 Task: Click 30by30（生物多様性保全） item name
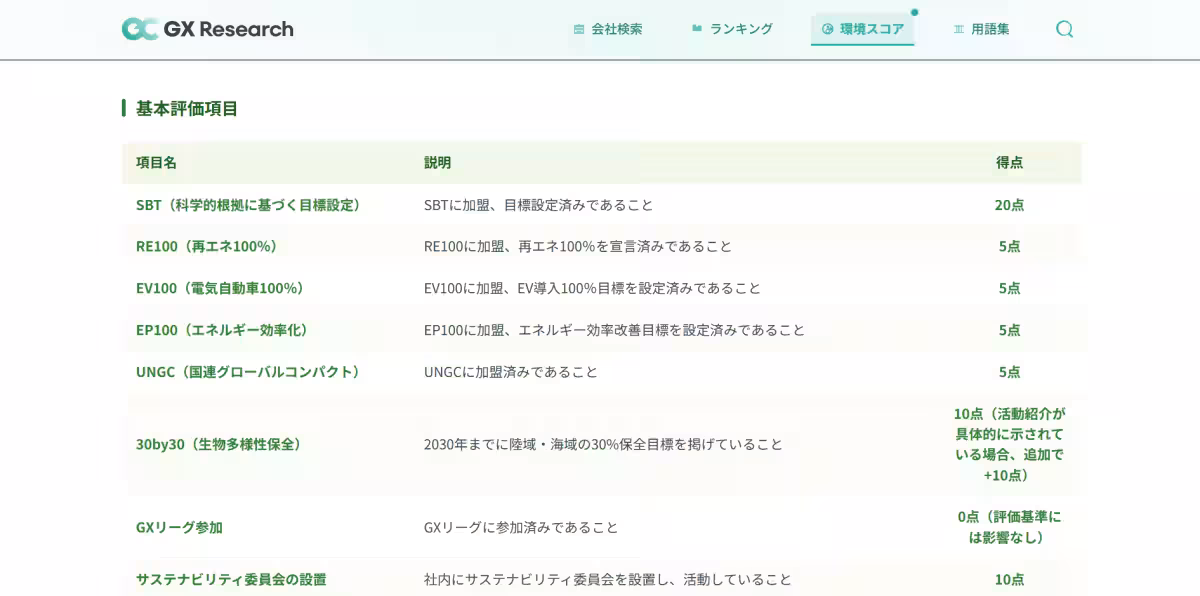218,444
